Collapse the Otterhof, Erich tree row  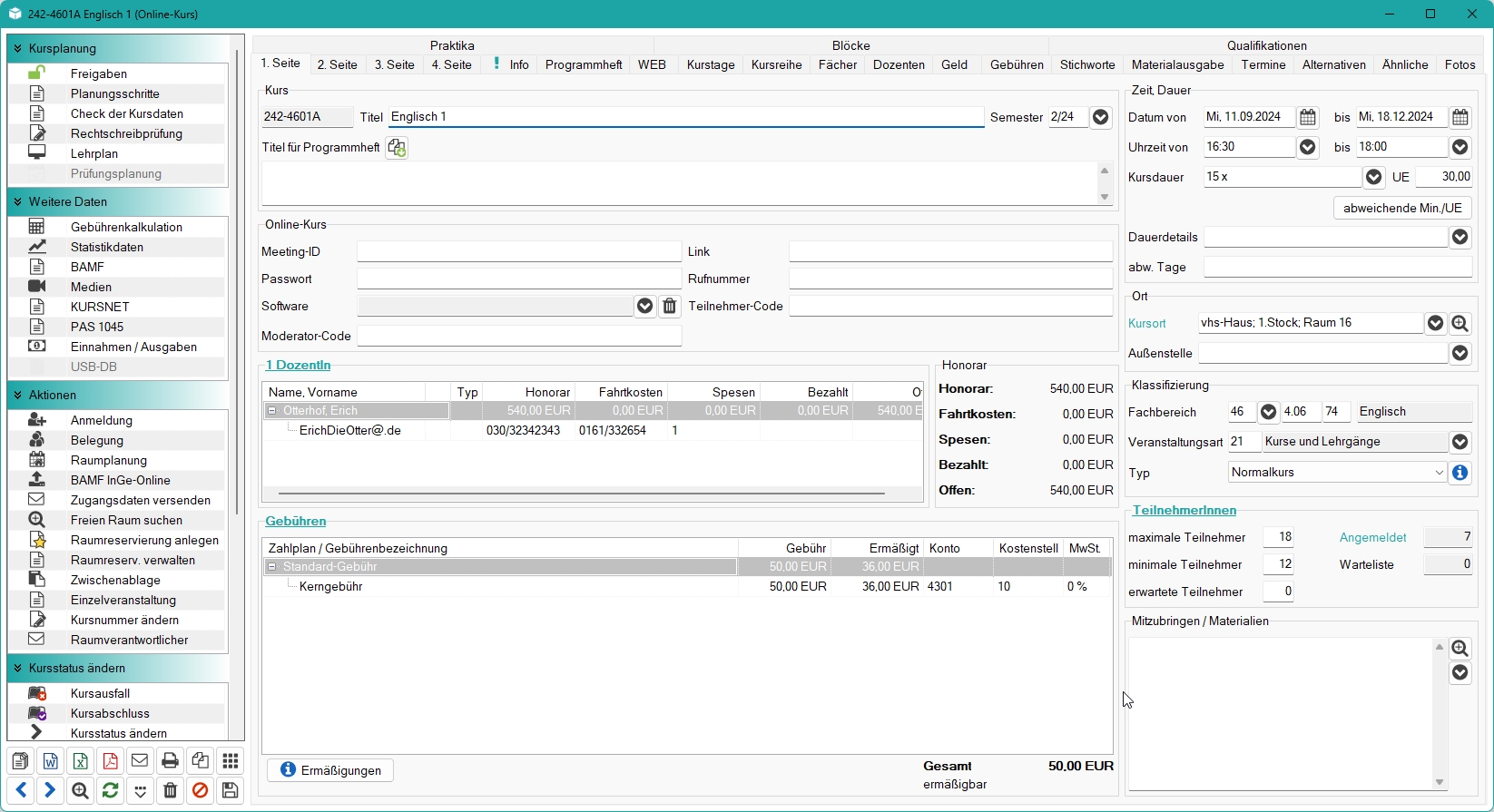coord(271,411)
